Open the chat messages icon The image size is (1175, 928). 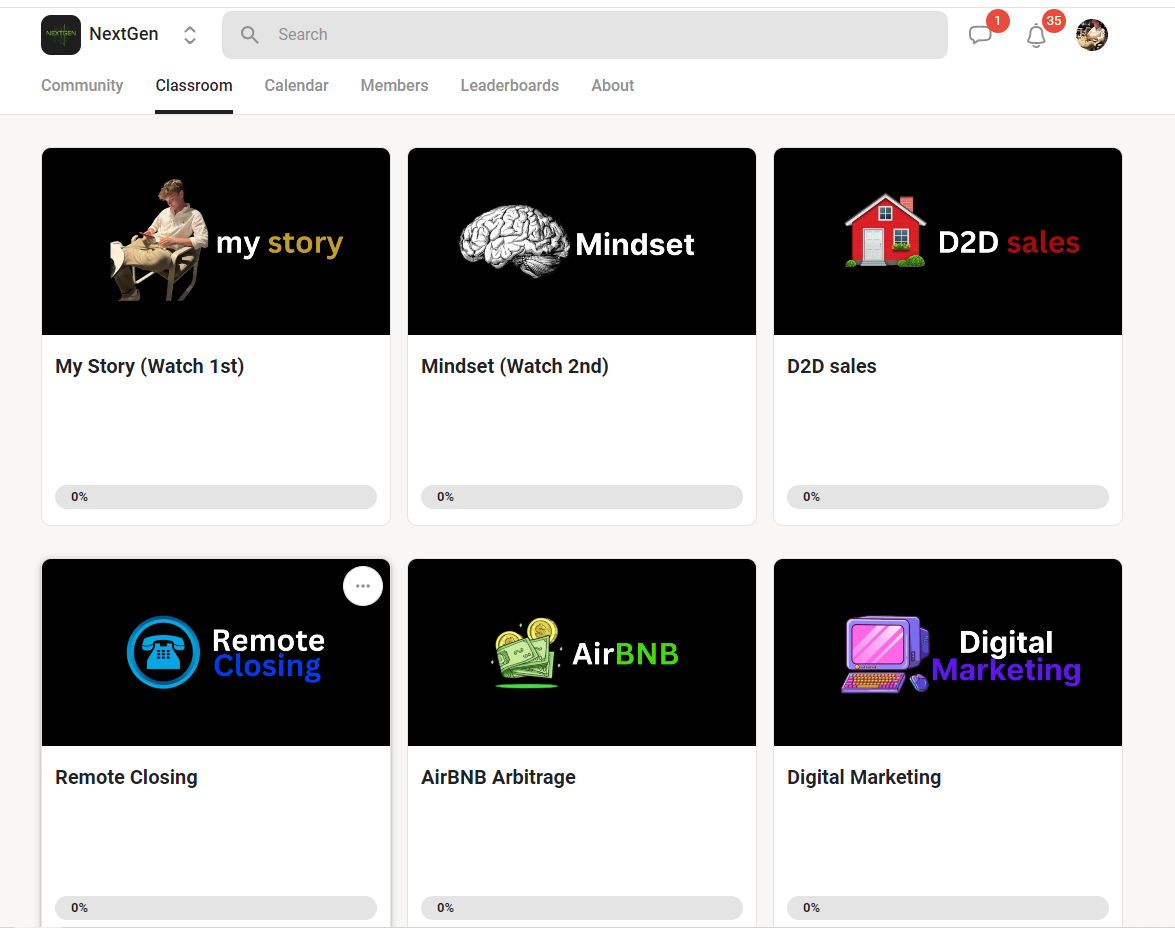980,34
